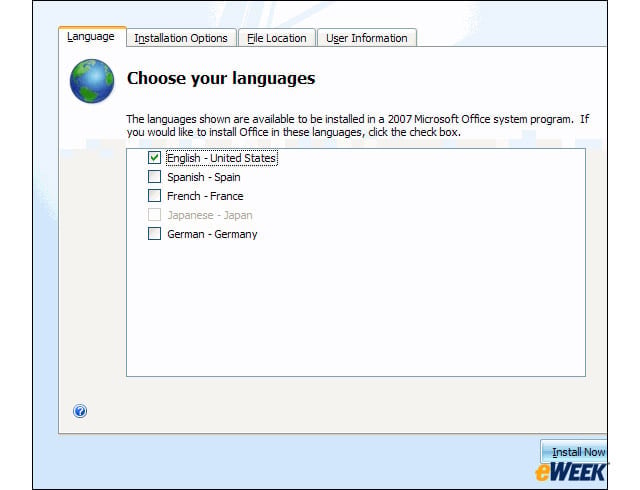Click the 'Japanese - Japan' disabled label
This screenshot has height=490, width=640.
coord(210,215)
